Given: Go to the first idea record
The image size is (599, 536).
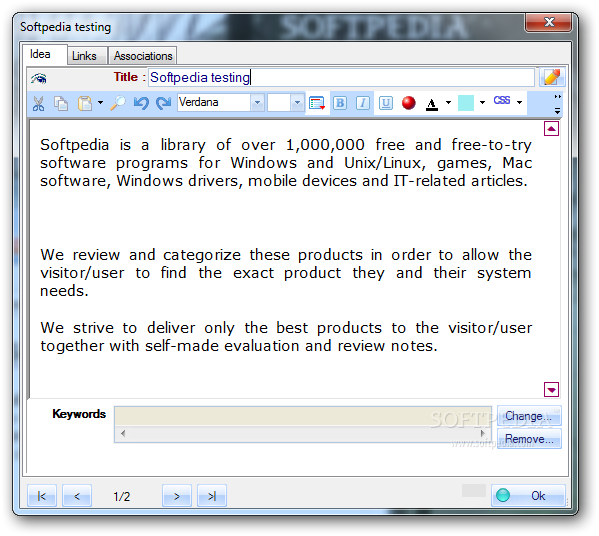Looking at the screenshot, I should 42,496.
